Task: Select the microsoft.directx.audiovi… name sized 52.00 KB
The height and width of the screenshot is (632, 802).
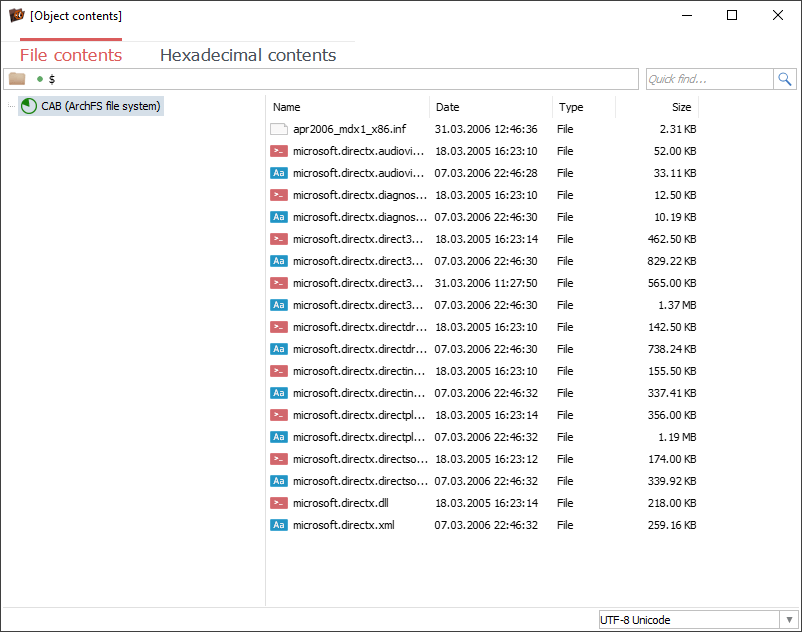Action: 359,151
